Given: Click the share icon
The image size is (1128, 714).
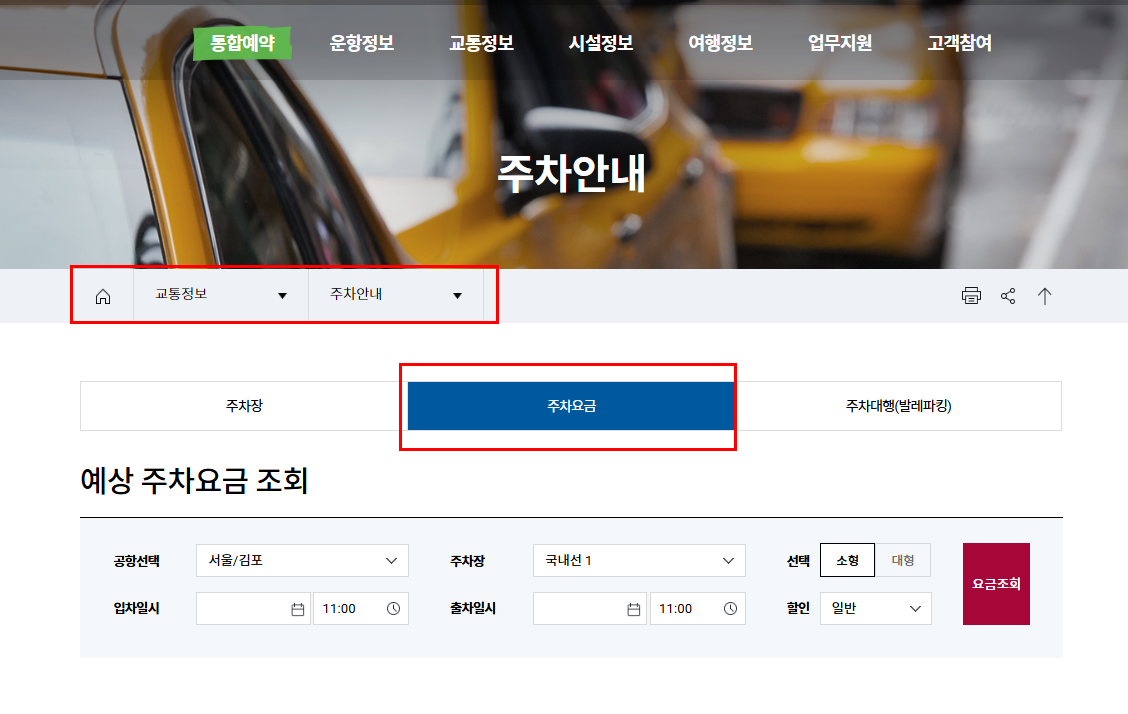Looking at the screenshot, I should tap(1007, 295).
